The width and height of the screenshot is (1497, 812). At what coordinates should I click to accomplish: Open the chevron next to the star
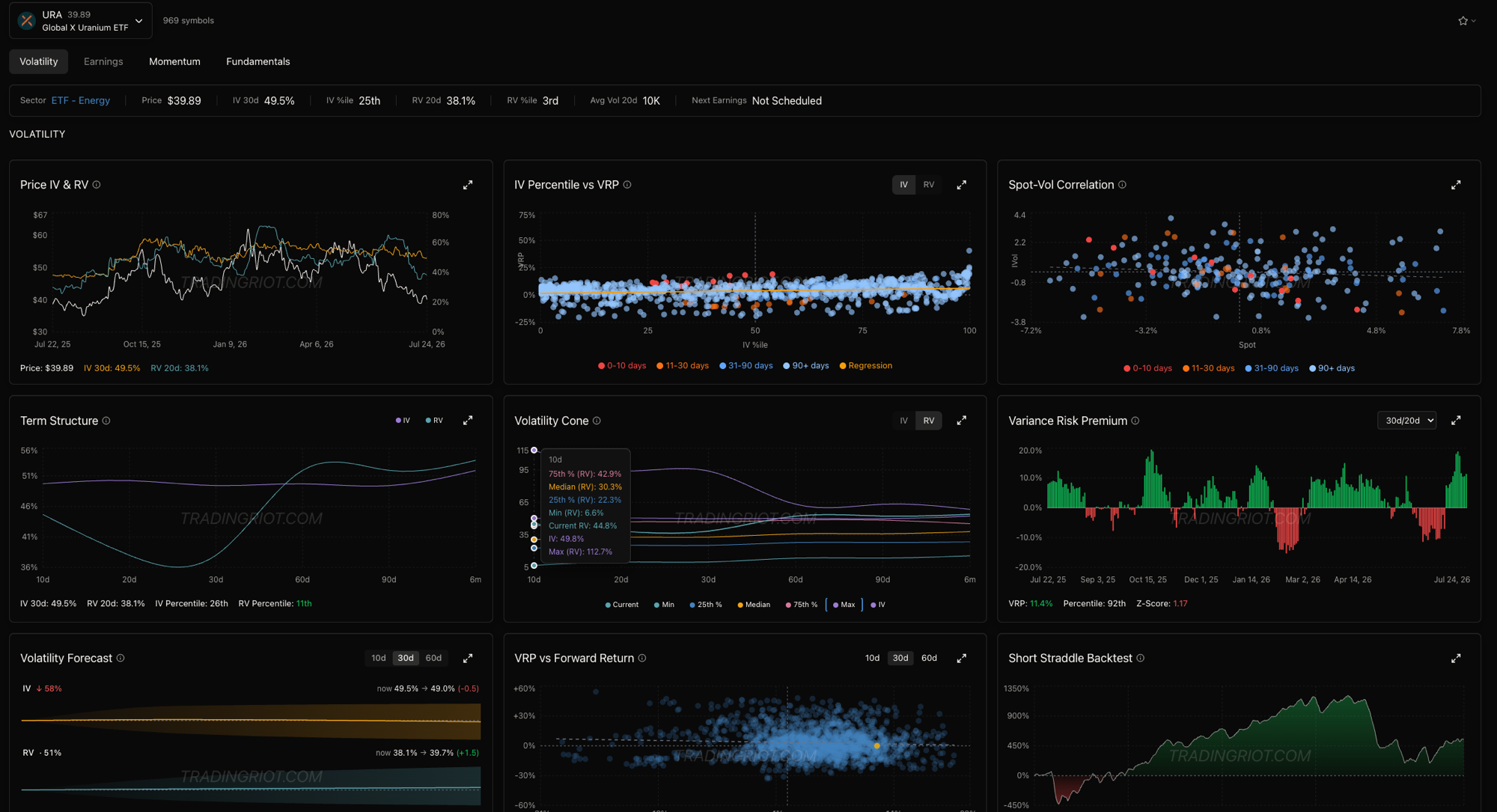(x=1474, y=21)
